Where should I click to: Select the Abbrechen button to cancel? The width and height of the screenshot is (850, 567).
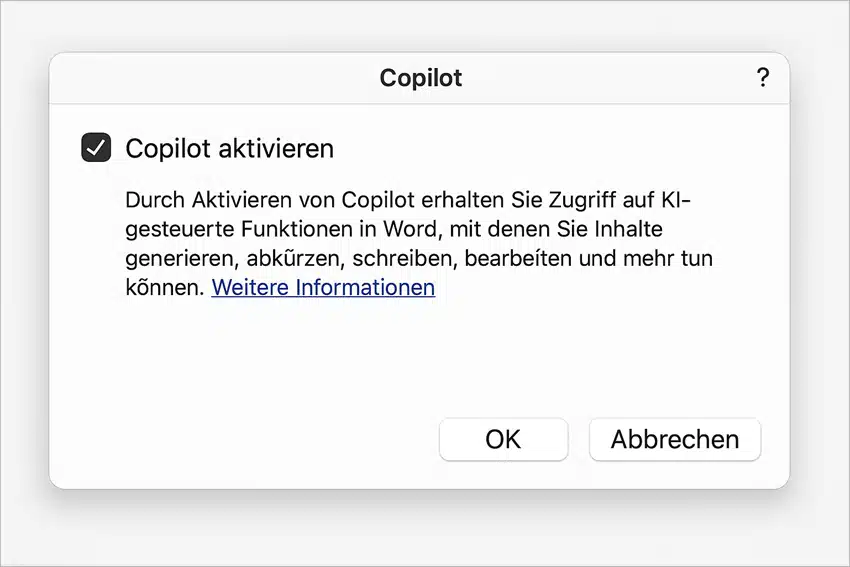coord(675,440)
